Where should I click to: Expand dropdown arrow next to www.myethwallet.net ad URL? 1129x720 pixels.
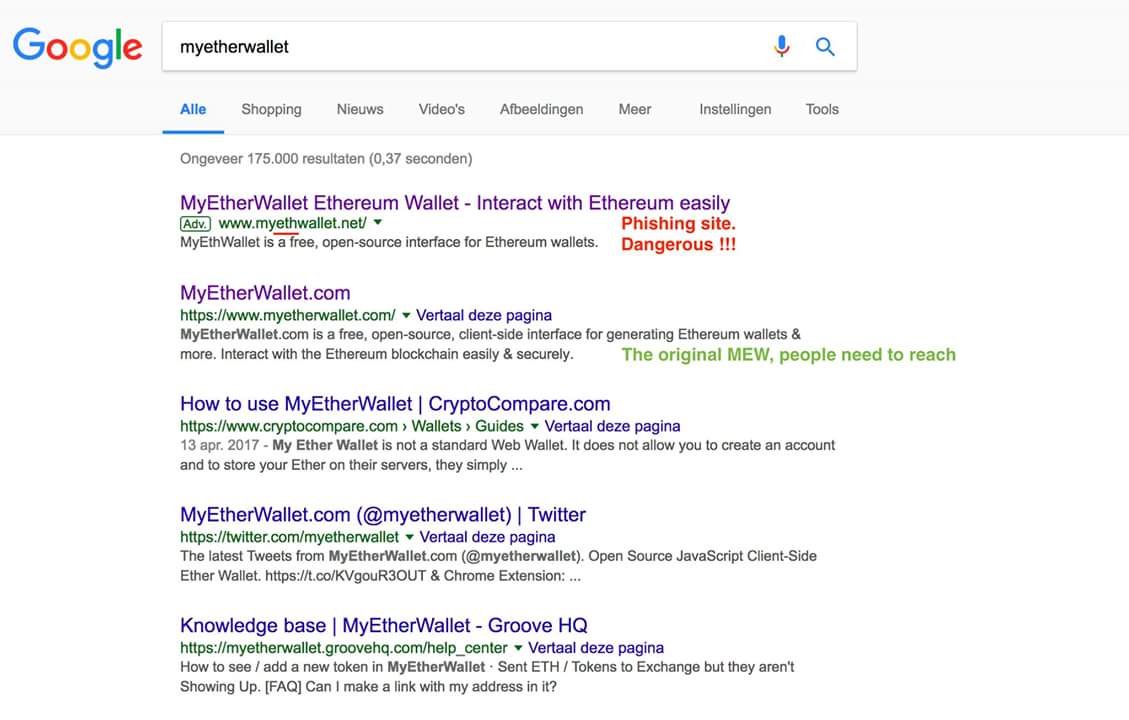pos(378,223)
